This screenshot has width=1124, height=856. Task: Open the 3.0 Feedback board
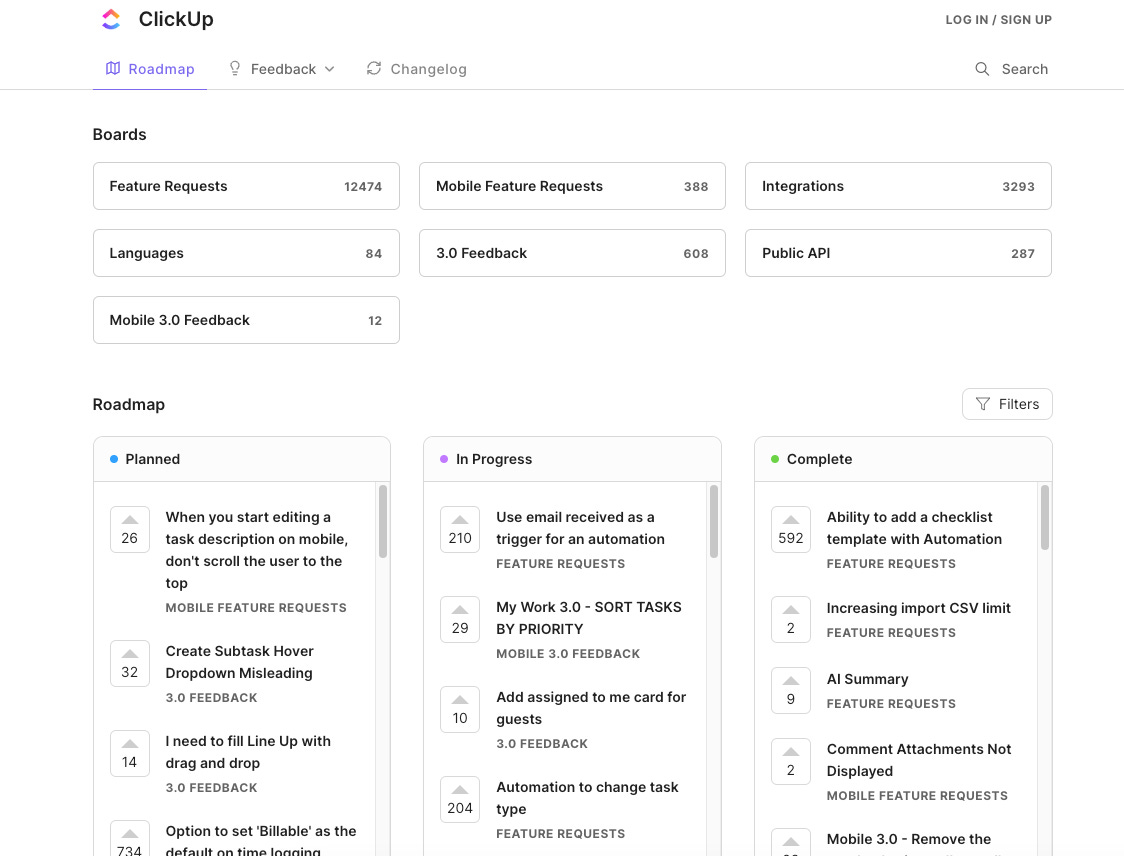pos(572,253)
